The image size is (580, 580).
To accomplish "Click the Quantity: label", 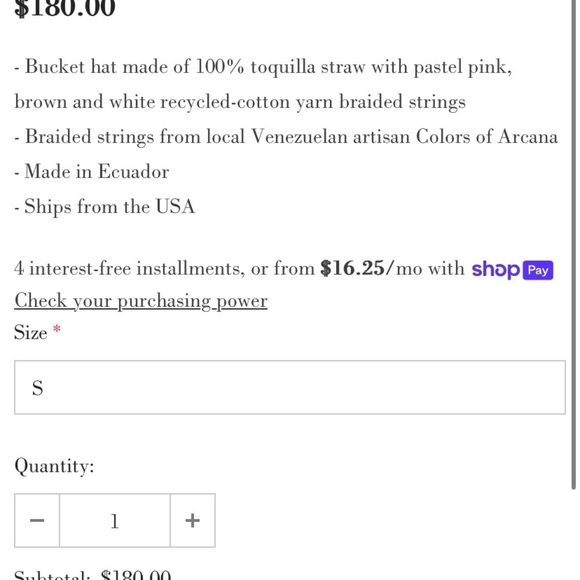I will [x=54, y=466].
